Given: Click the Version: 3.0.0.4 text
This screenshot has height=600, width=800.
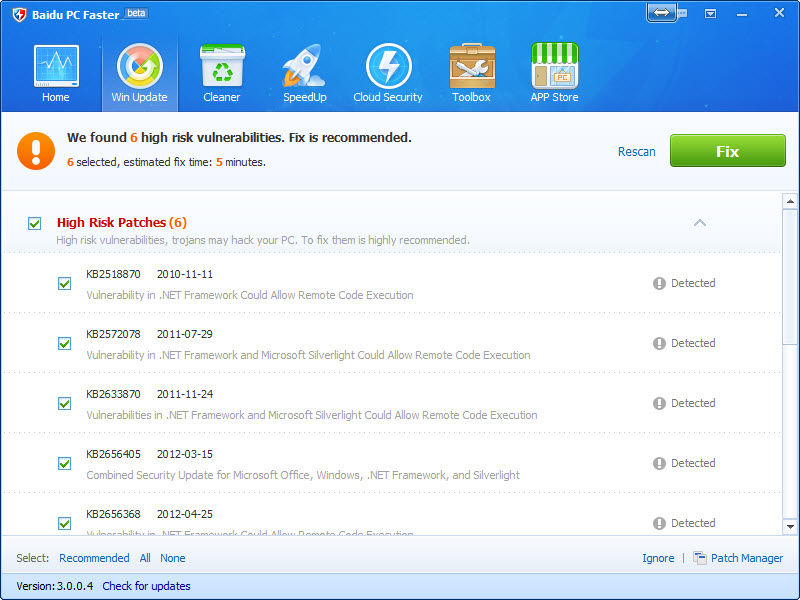Looking at the screenshot, I should click(55, 586).
